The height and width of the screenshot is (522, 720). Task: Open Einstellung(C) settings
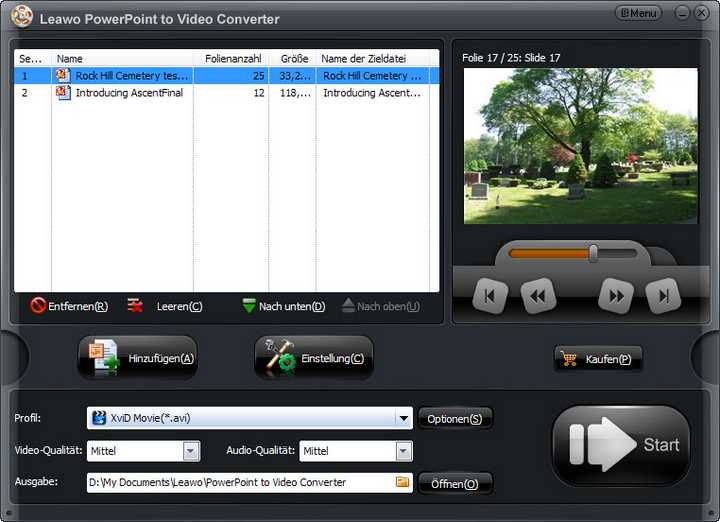point(314,358)
